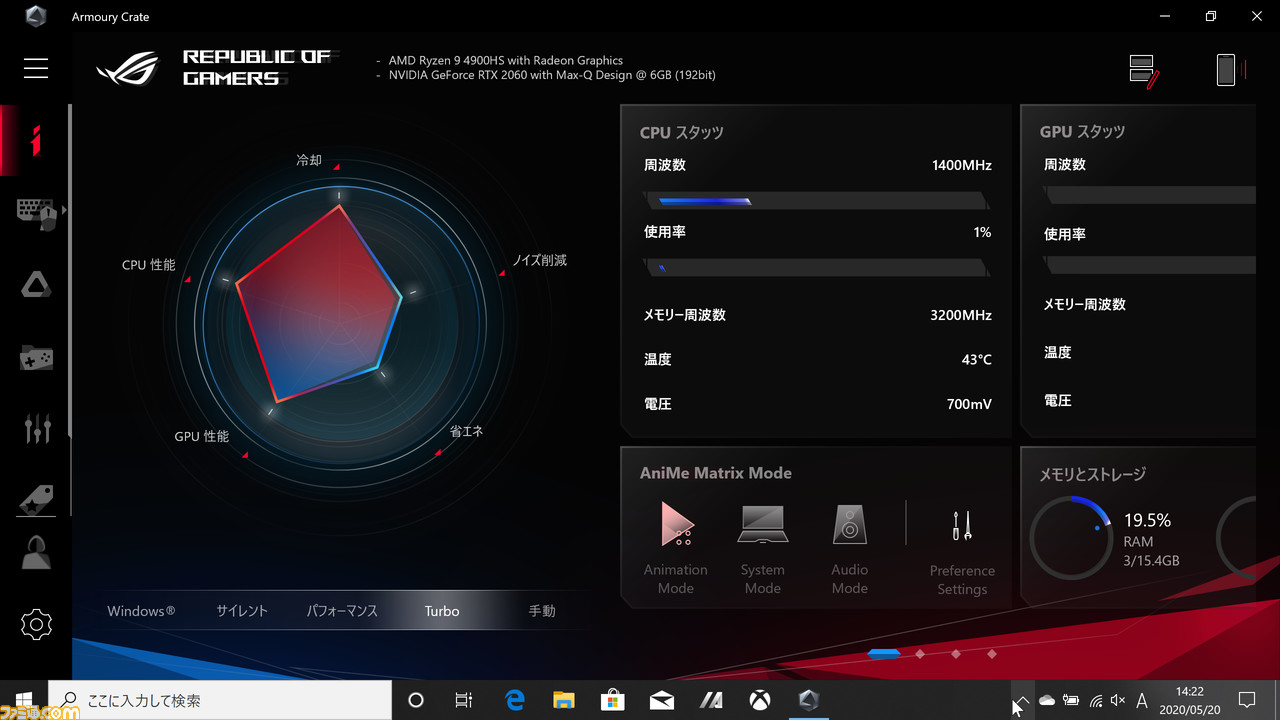This screenshot has width=1280, height=720.
Task: Launch Microsoft Edge from taskbar
Action: pos(515,700)
